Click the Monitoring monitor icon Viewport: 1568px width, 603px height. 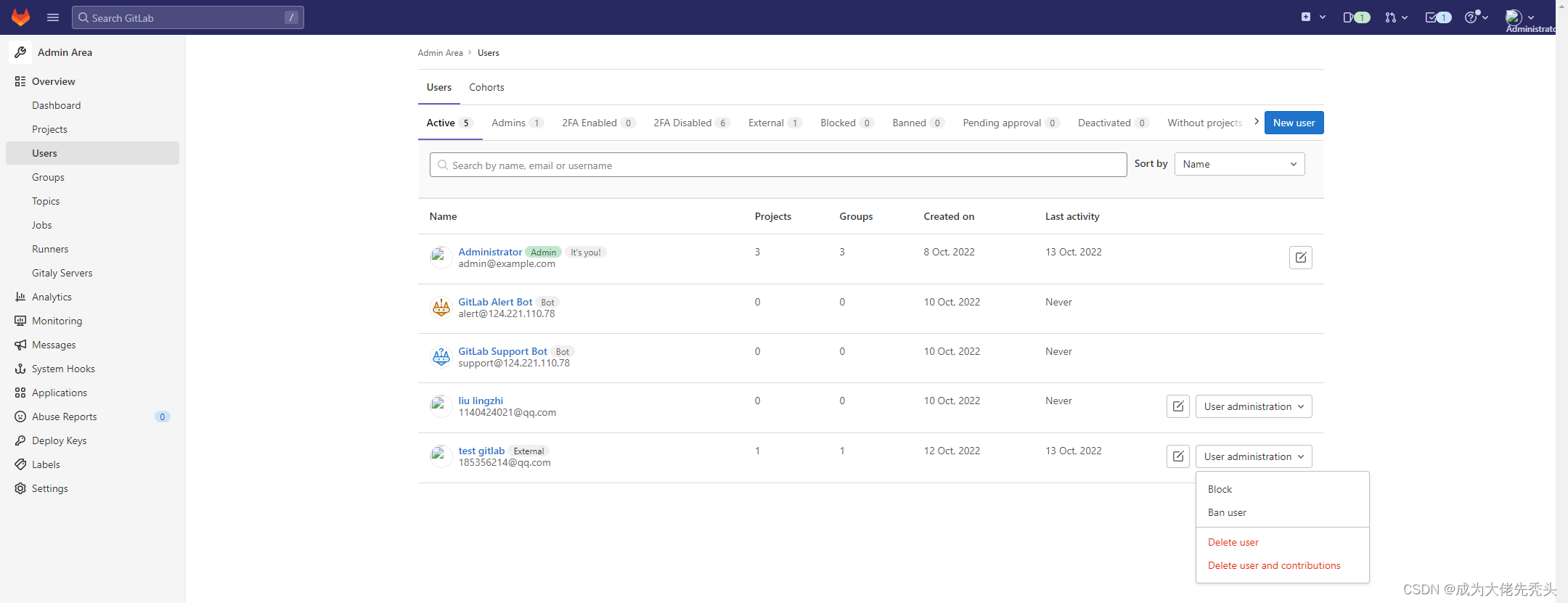click(x=20, y=321)
